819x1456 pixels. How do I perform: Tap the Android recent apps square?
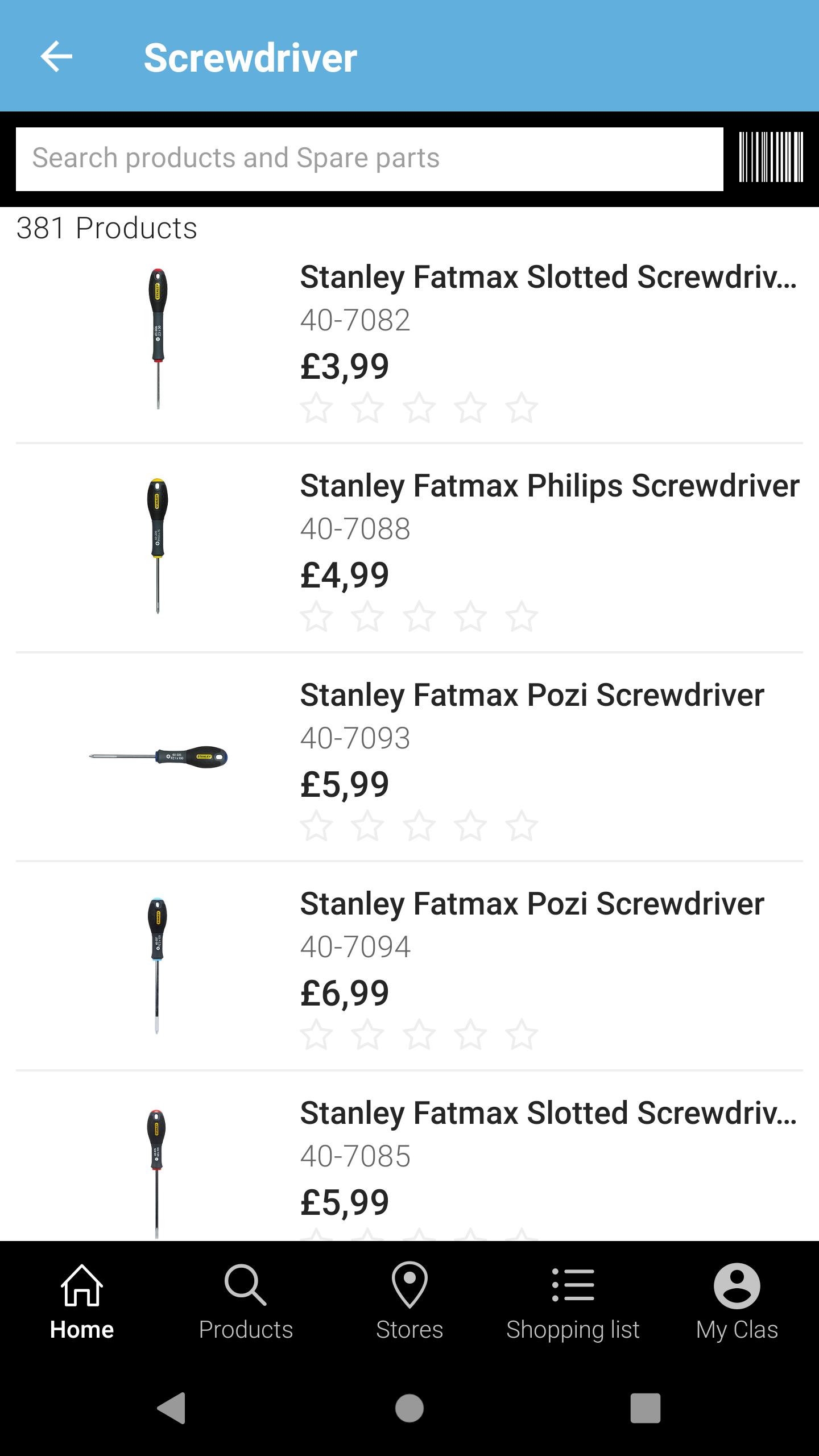(x=646, y=1408)
